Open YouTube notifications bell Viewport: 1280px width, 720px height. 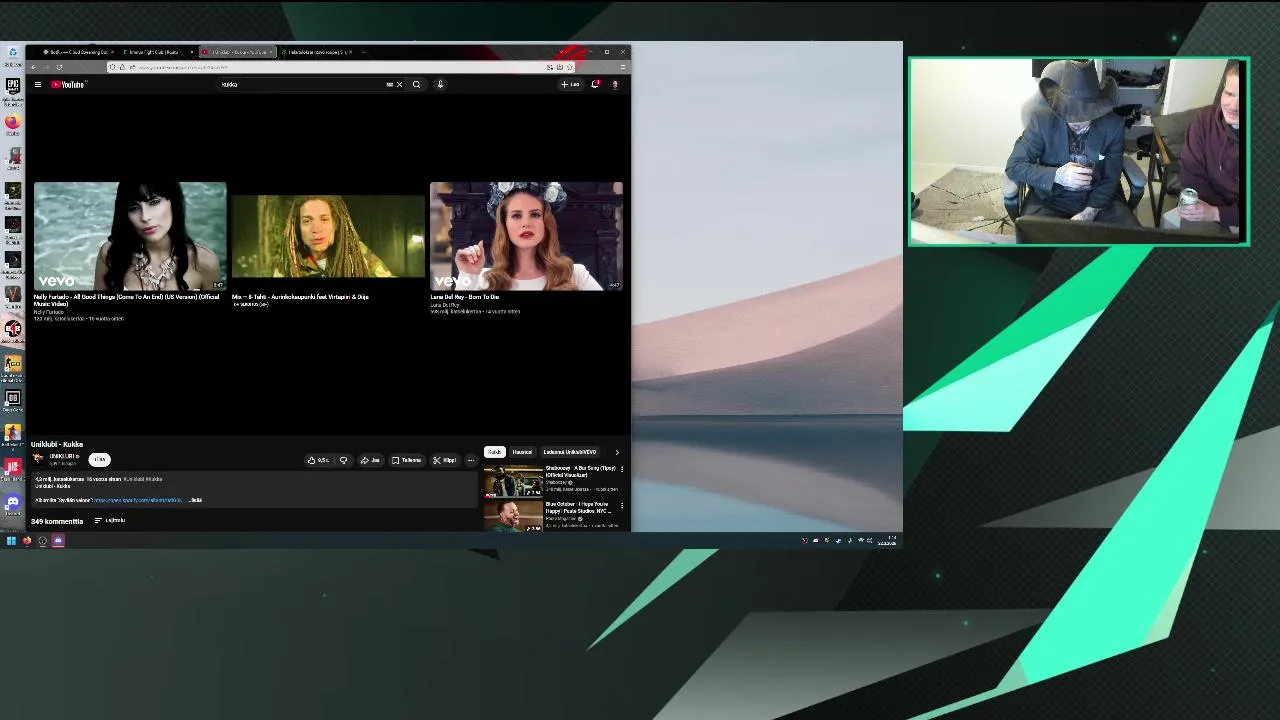(x=595, y=84)
